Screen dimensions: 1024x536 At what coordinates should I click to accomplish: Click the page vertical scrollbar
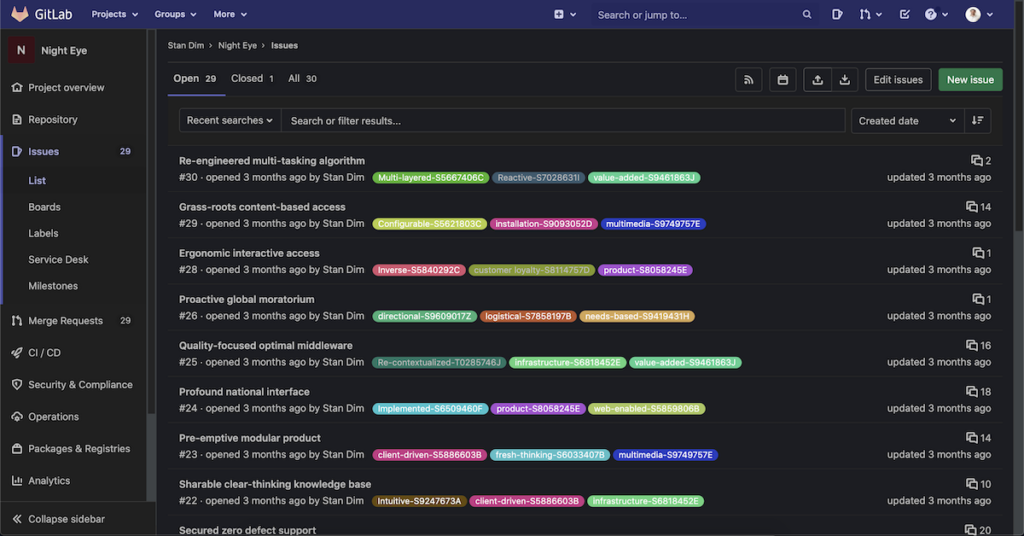click(x=1019, y=131)
